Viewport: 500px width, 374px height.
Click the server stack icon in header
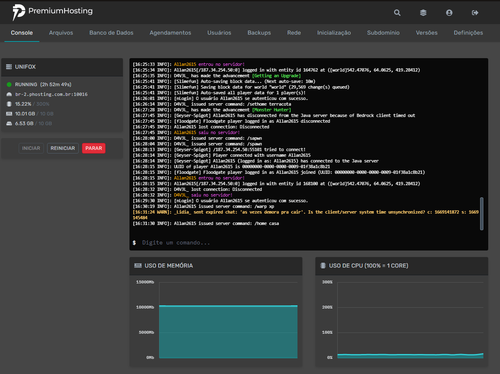point(423,13)
